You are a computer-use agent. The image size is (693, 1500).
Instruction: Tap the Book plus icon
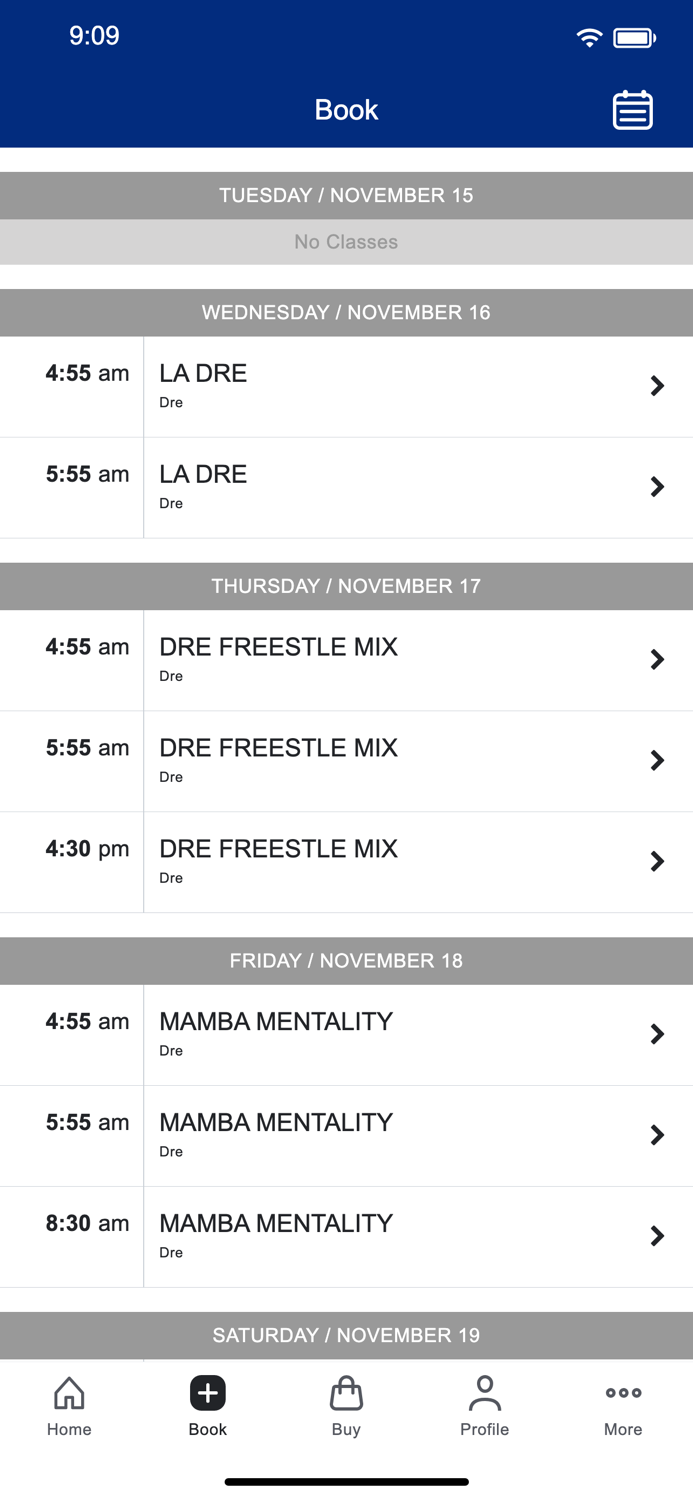[x=207, y=1392]
